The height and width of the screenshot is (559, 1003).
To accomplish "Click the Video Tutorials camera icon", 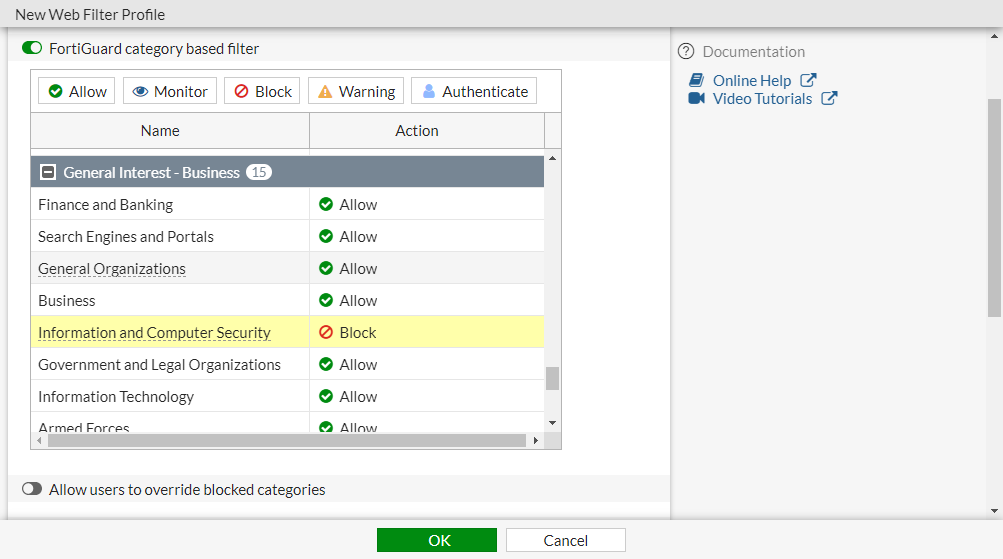I will [x=697, y=98].
